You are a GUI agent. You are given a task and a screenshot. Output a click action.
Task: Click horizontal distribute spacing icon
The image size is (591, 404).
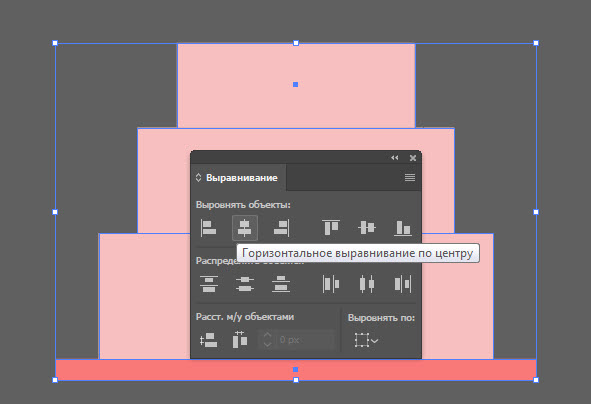click(x=240, y=340)
